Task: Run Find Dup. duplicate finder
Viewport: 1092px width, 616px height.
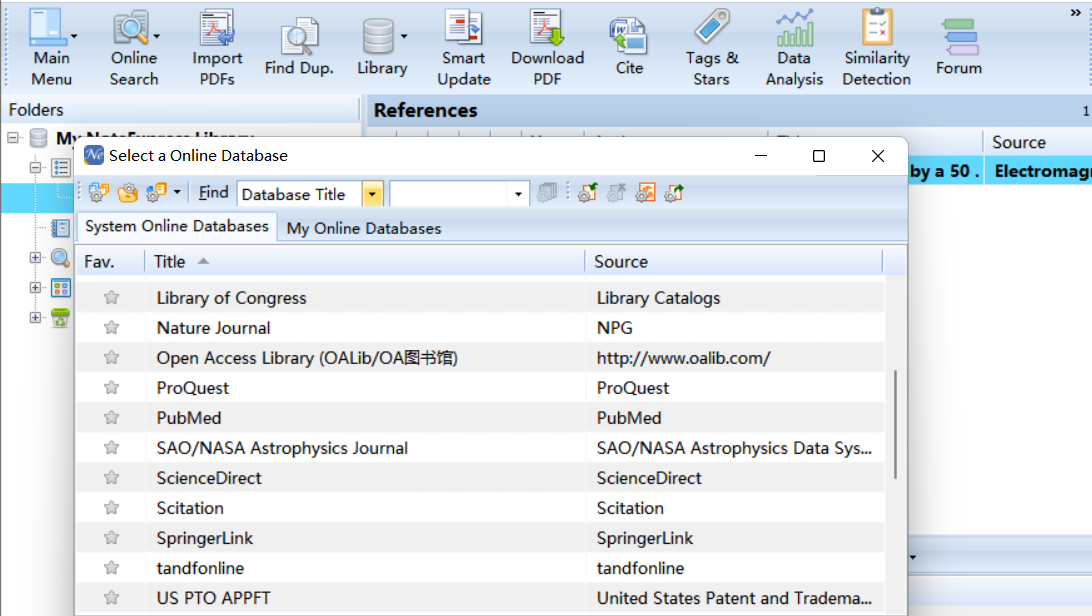Action: pos(299,47)
